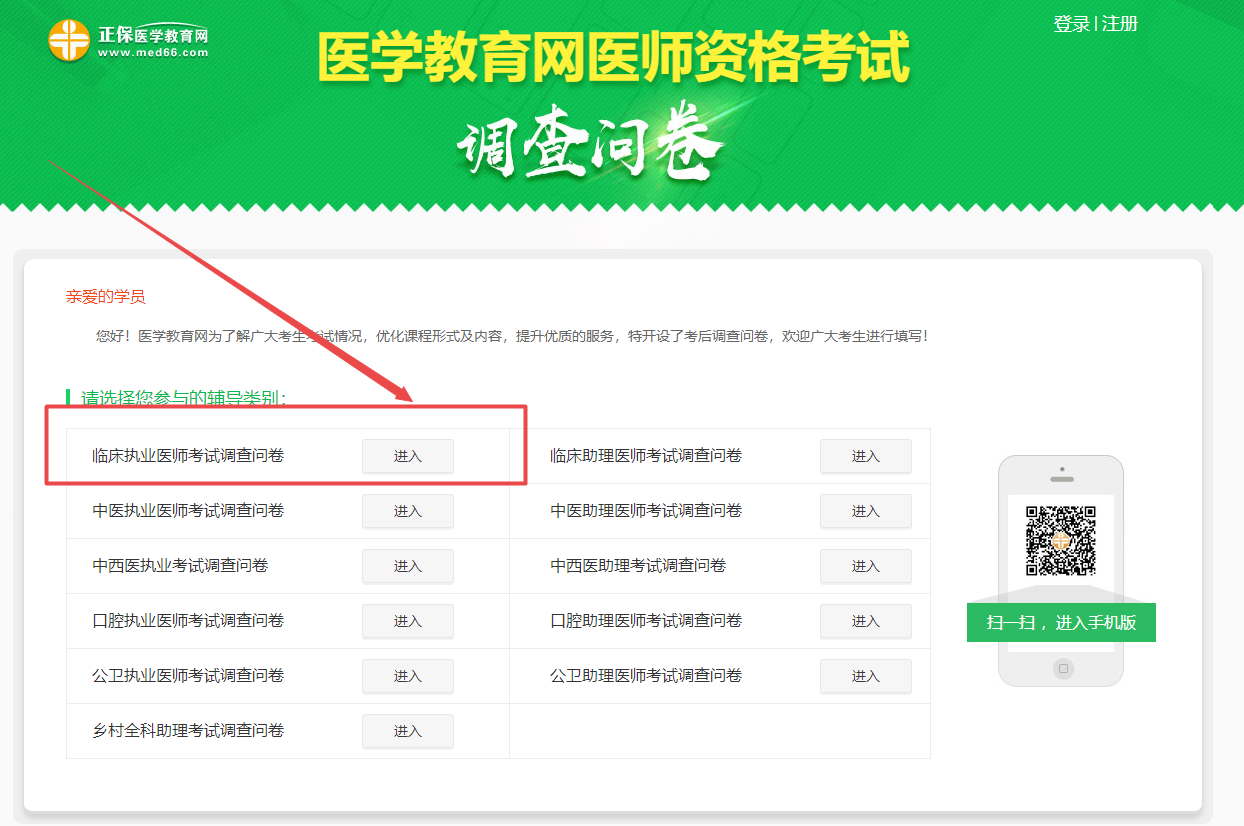Click the green 调查问卷 title graphic
This screenshot has height=826, width=1244.
pos(591,142)
